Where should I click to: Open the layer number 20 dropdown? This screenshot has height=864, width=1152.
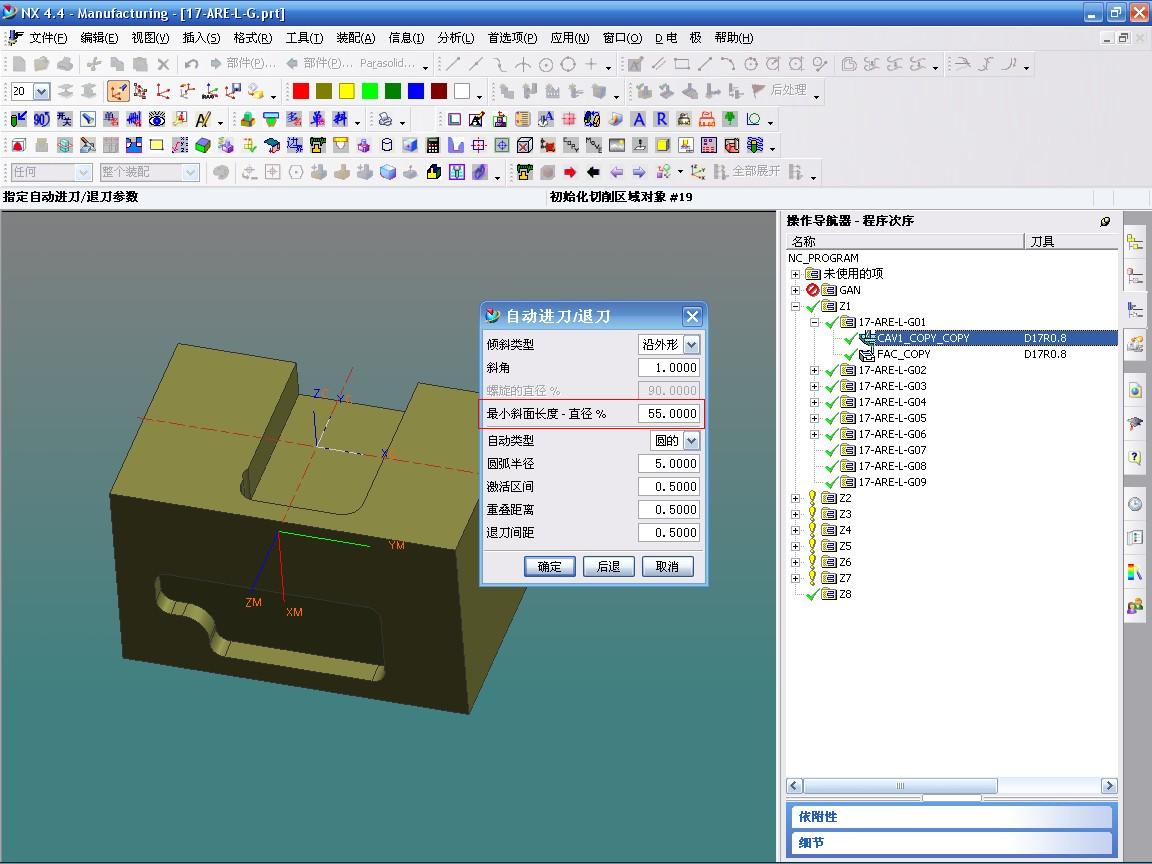click(42, 91)
